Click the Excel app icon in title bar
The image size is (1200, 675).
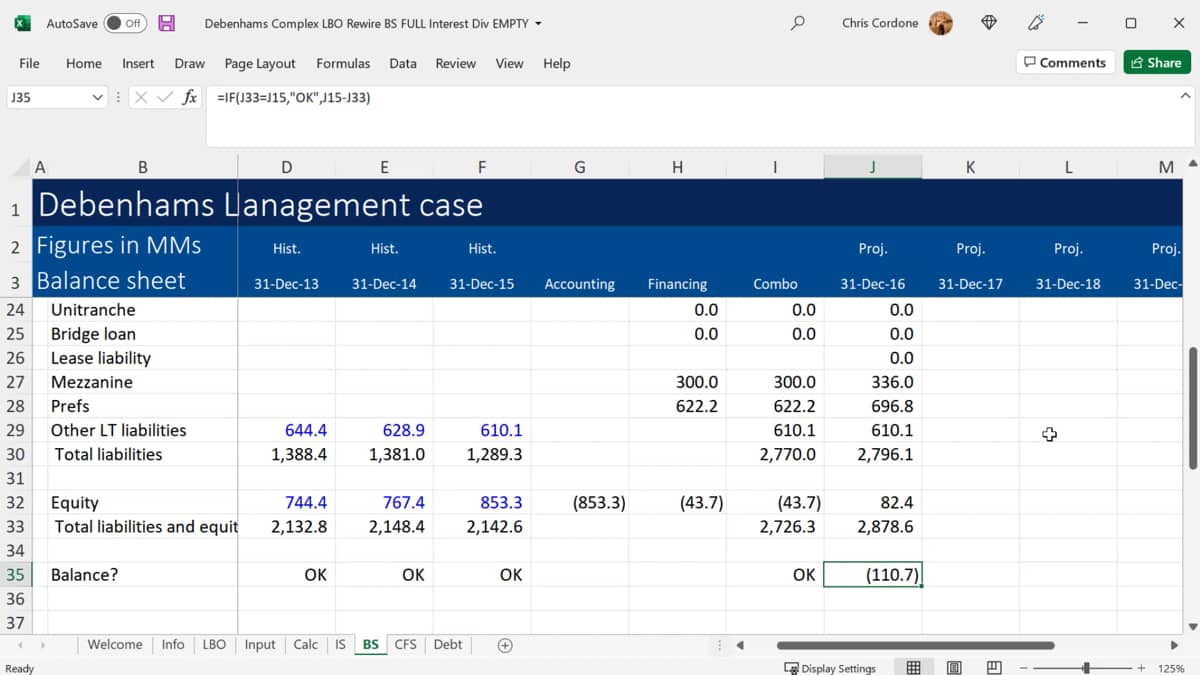(x=22, y=23)
